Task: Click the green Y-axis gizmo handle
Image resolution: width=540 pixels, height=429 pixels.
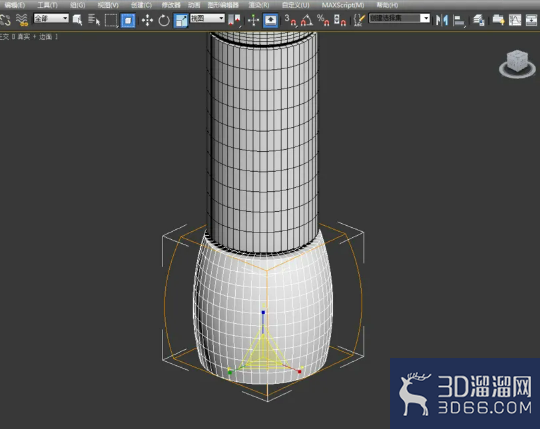Action: click(230, 373)
